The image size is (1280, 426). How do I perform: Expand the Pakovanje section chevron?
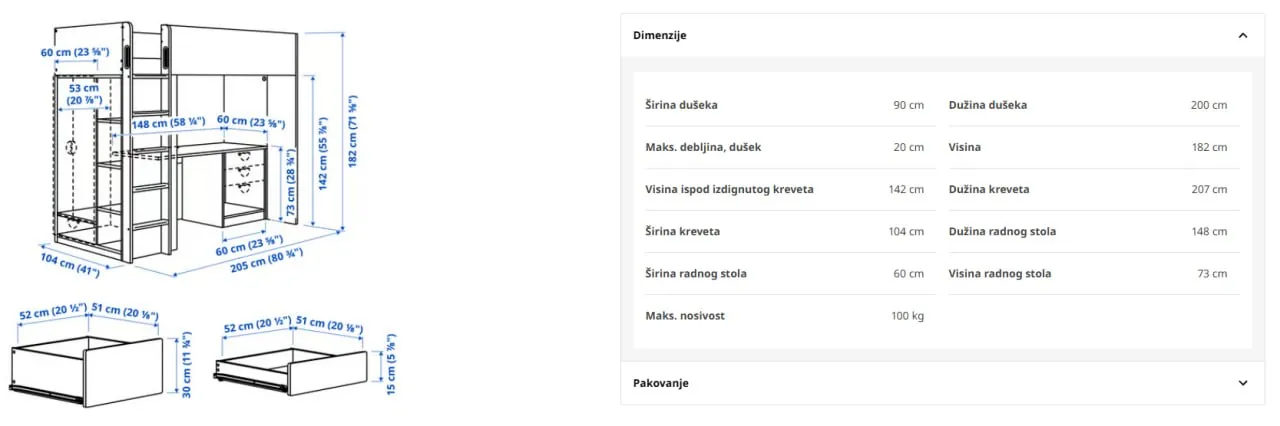click(x=1243, y=383)
